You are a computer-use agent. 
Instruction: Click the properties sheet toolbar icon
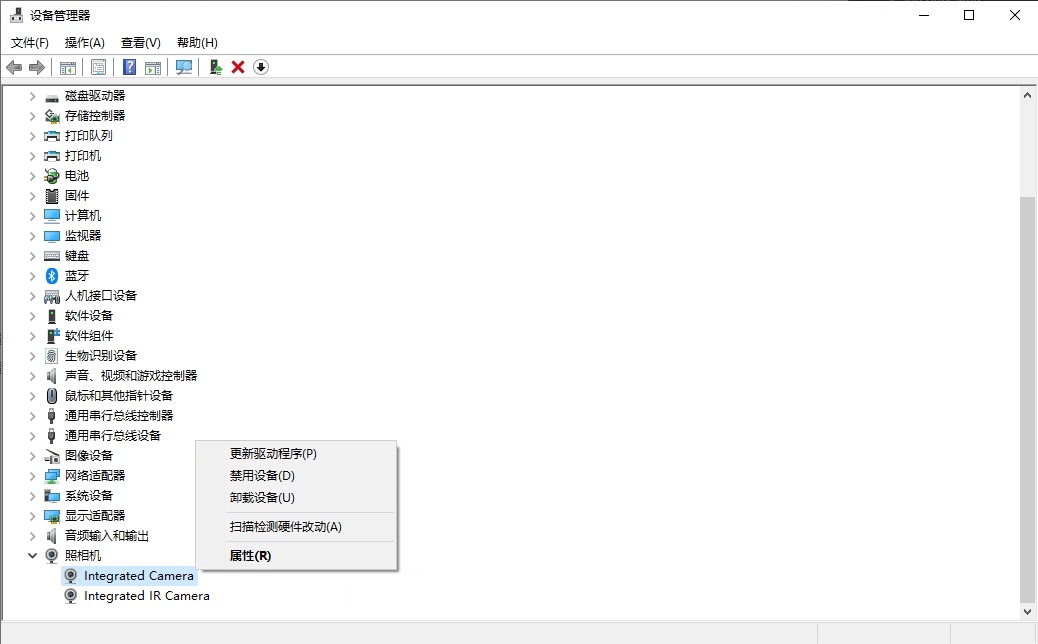point(98,67)
